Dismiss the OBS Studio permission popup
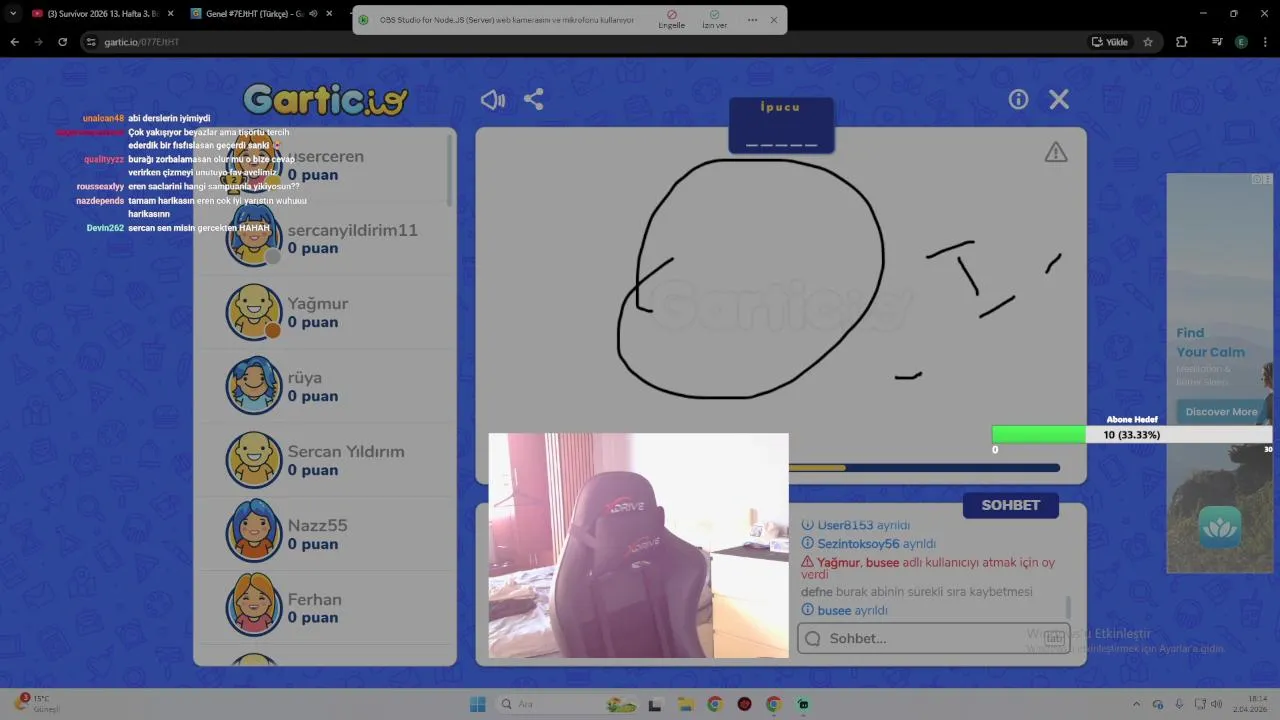 point(773,20)
